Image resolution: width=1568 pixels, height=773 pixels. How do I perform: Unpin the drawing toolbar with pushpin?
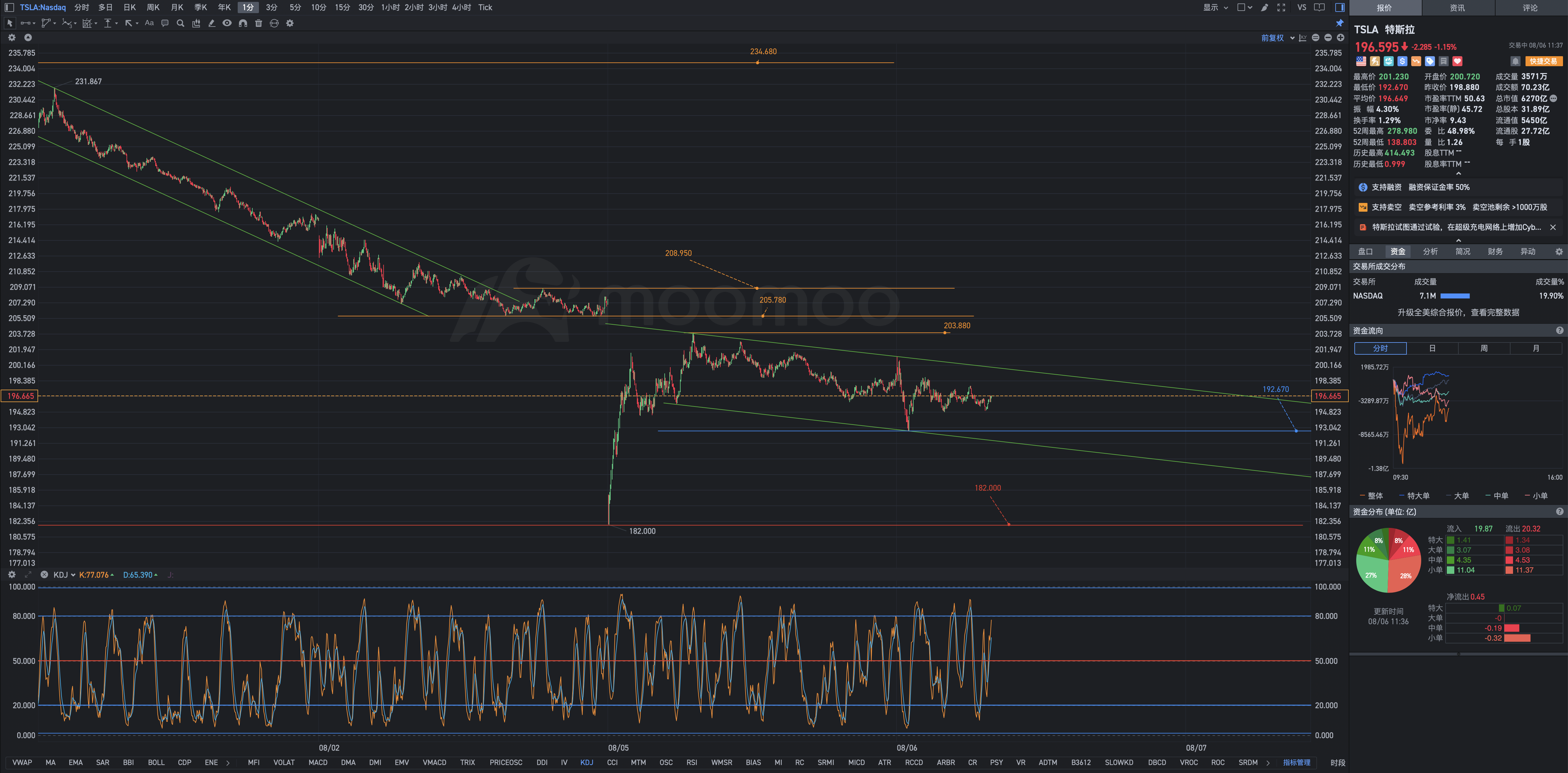[x=1340, y=23]
